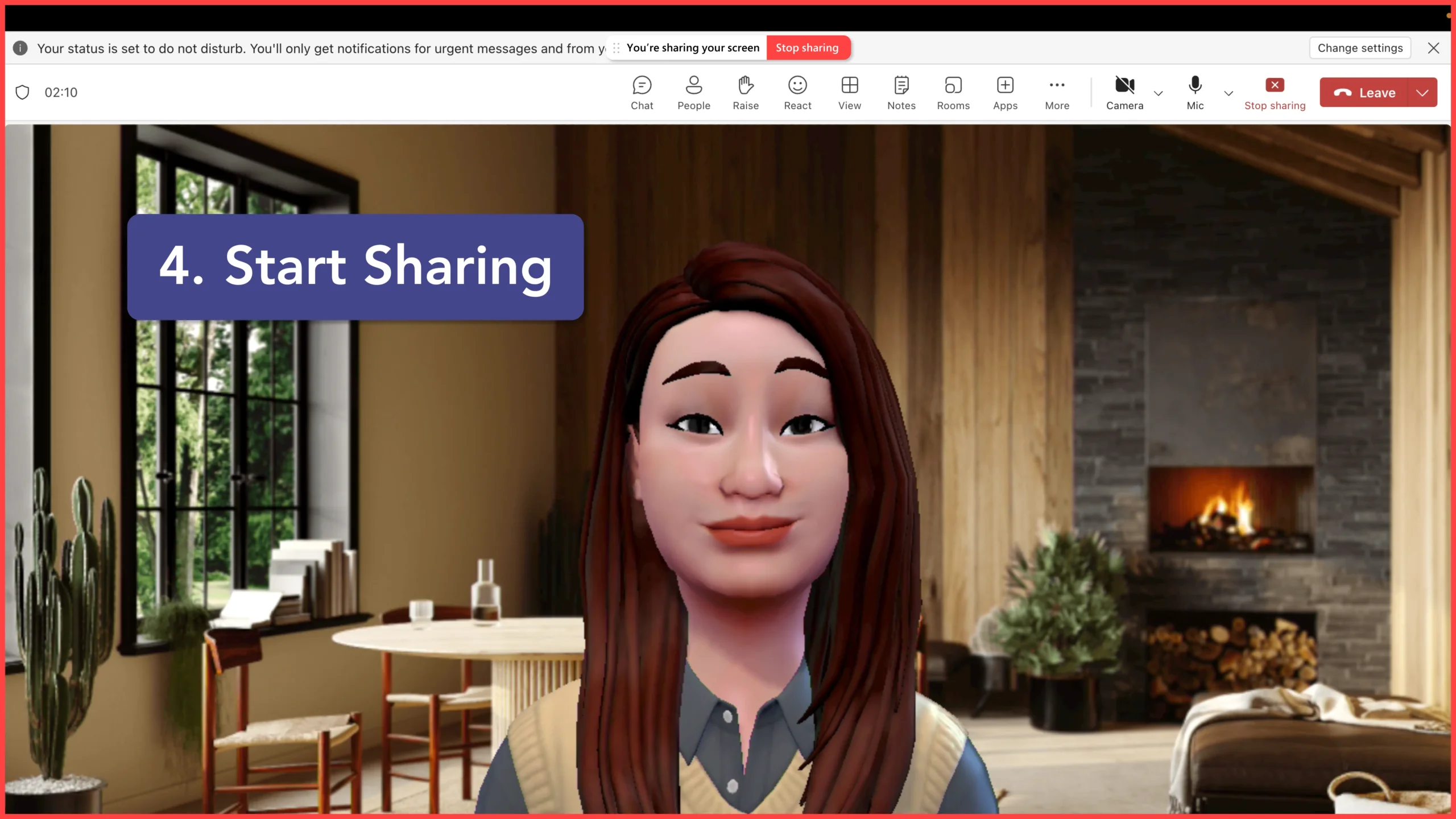1456x819 pixels.
Task: Click the red Leave button
Action: [x=1364, y=93]
